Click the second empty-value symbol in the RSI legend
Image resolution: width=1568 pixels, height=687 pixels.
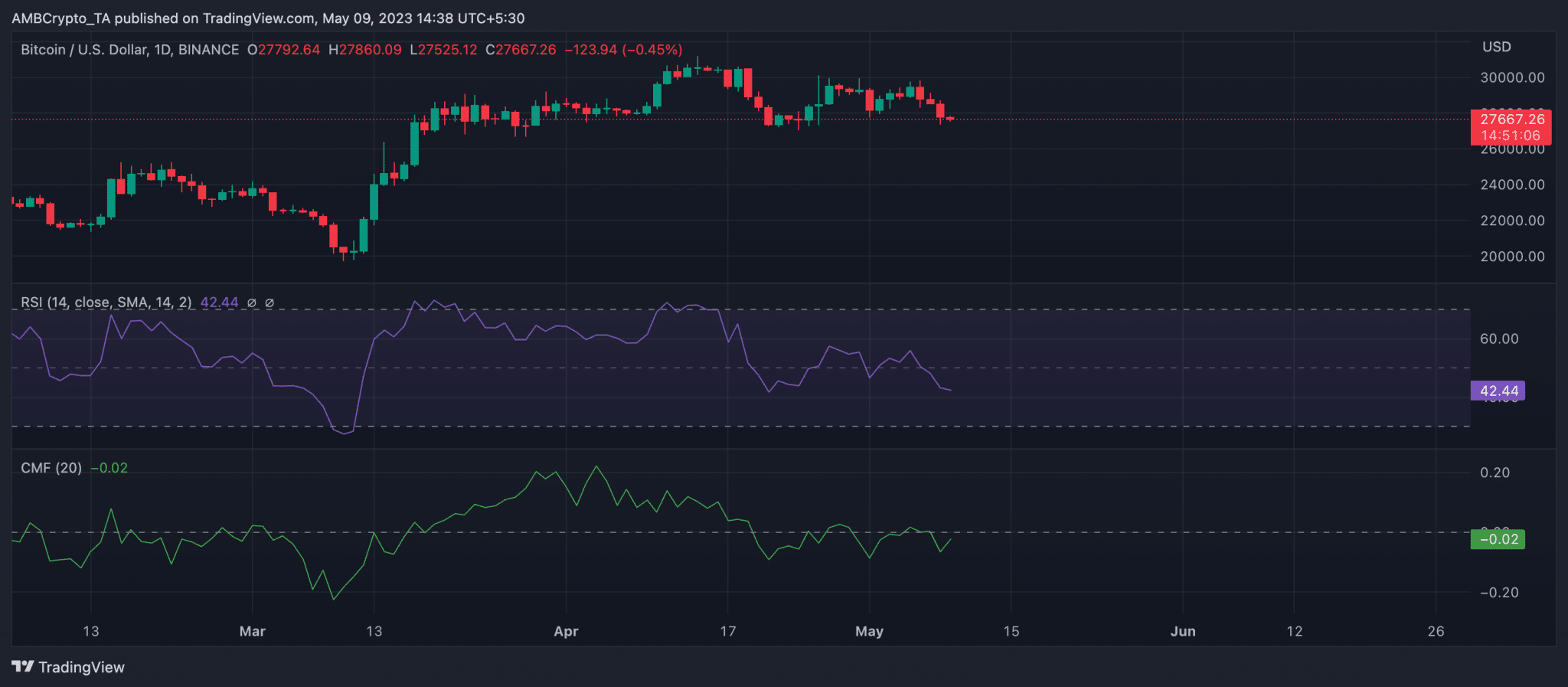pos(269,303)
